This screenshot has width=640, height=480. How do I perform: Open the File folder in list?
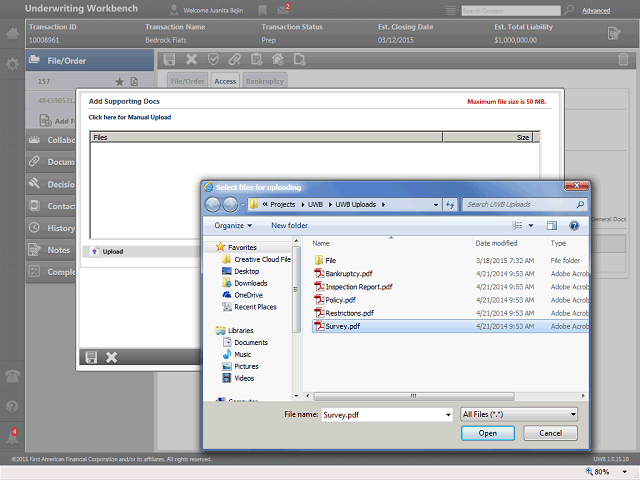326,260
